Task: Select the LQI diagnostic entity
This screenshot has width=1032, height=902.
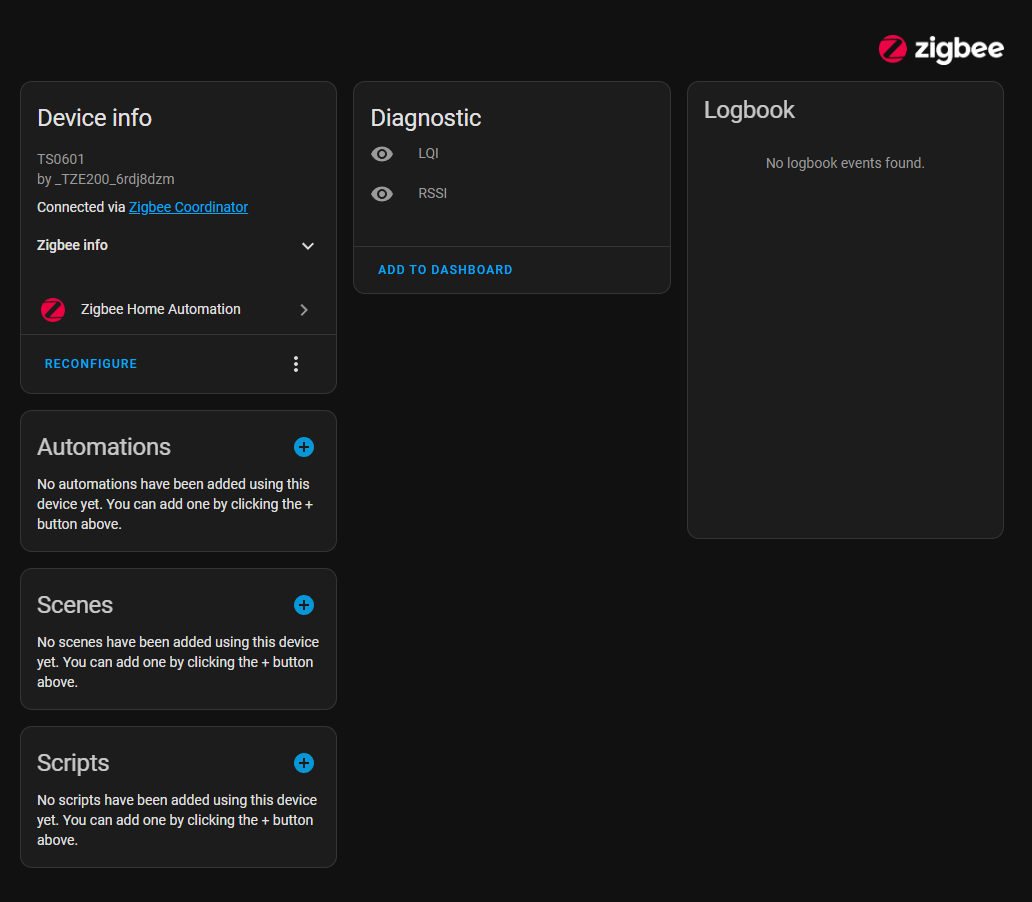Action: [428, 154]
